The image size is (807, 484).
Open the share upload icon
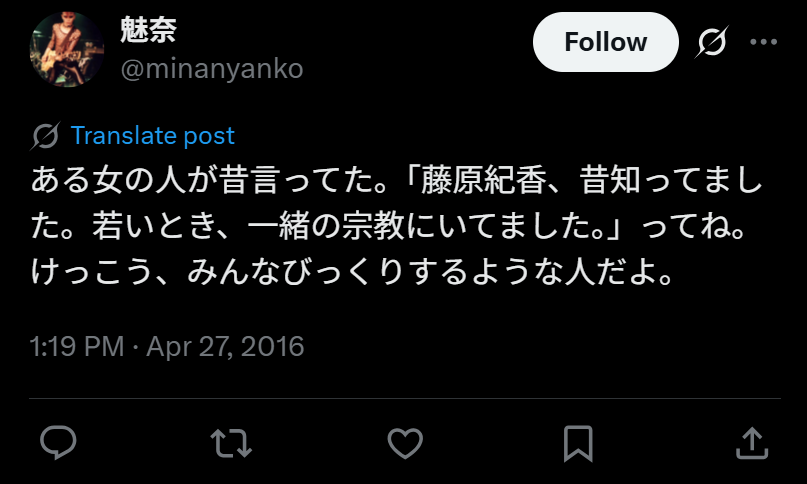click(x=752, y=443)
